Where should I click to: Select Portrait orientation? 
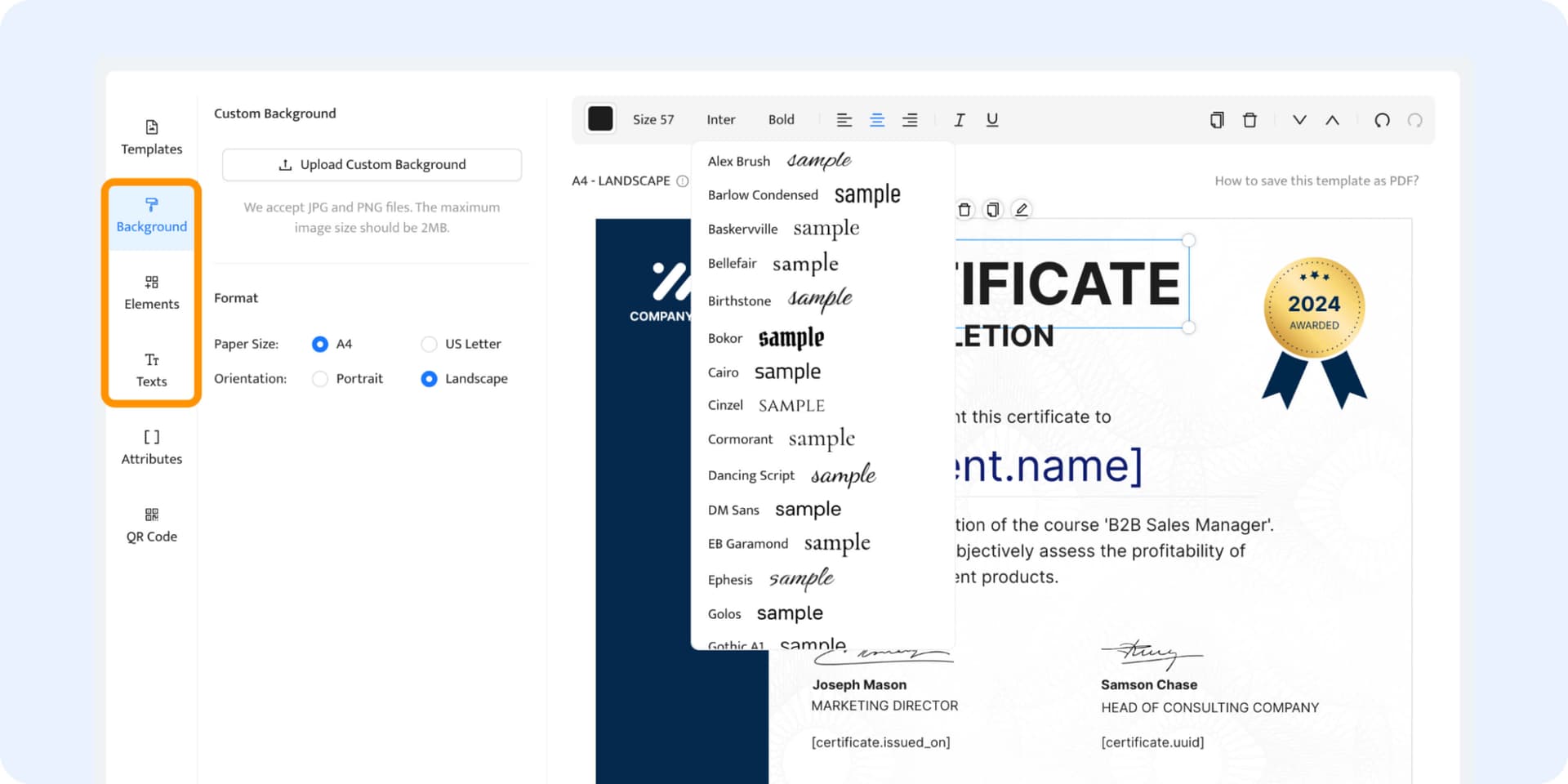click(x=320, y=379)
